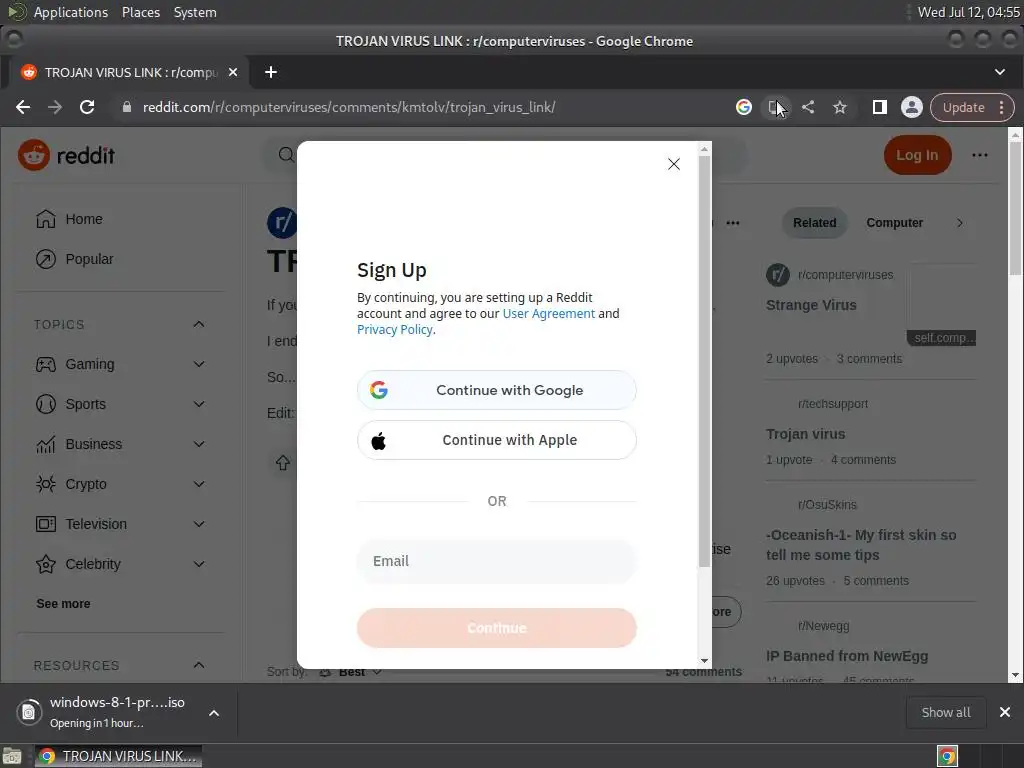This screenshot has width=1024, height=768.
Task: Open the Chrome profile avatar
Action: click(912, 107)
